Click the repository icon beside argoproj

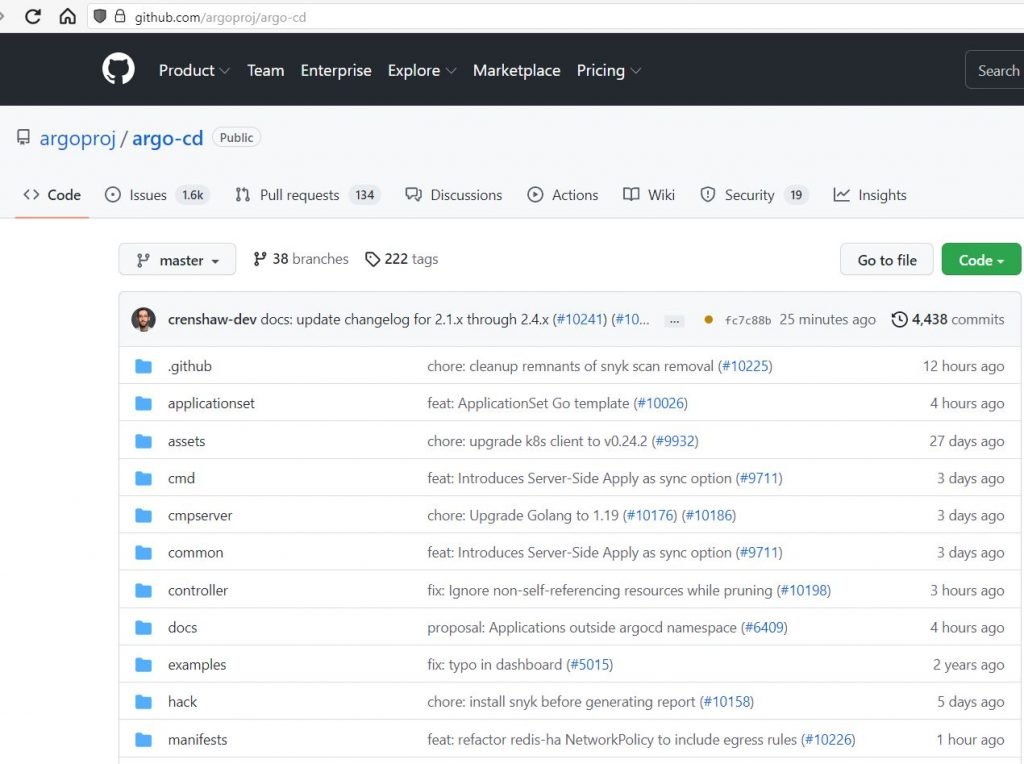[x=24, y=137]
